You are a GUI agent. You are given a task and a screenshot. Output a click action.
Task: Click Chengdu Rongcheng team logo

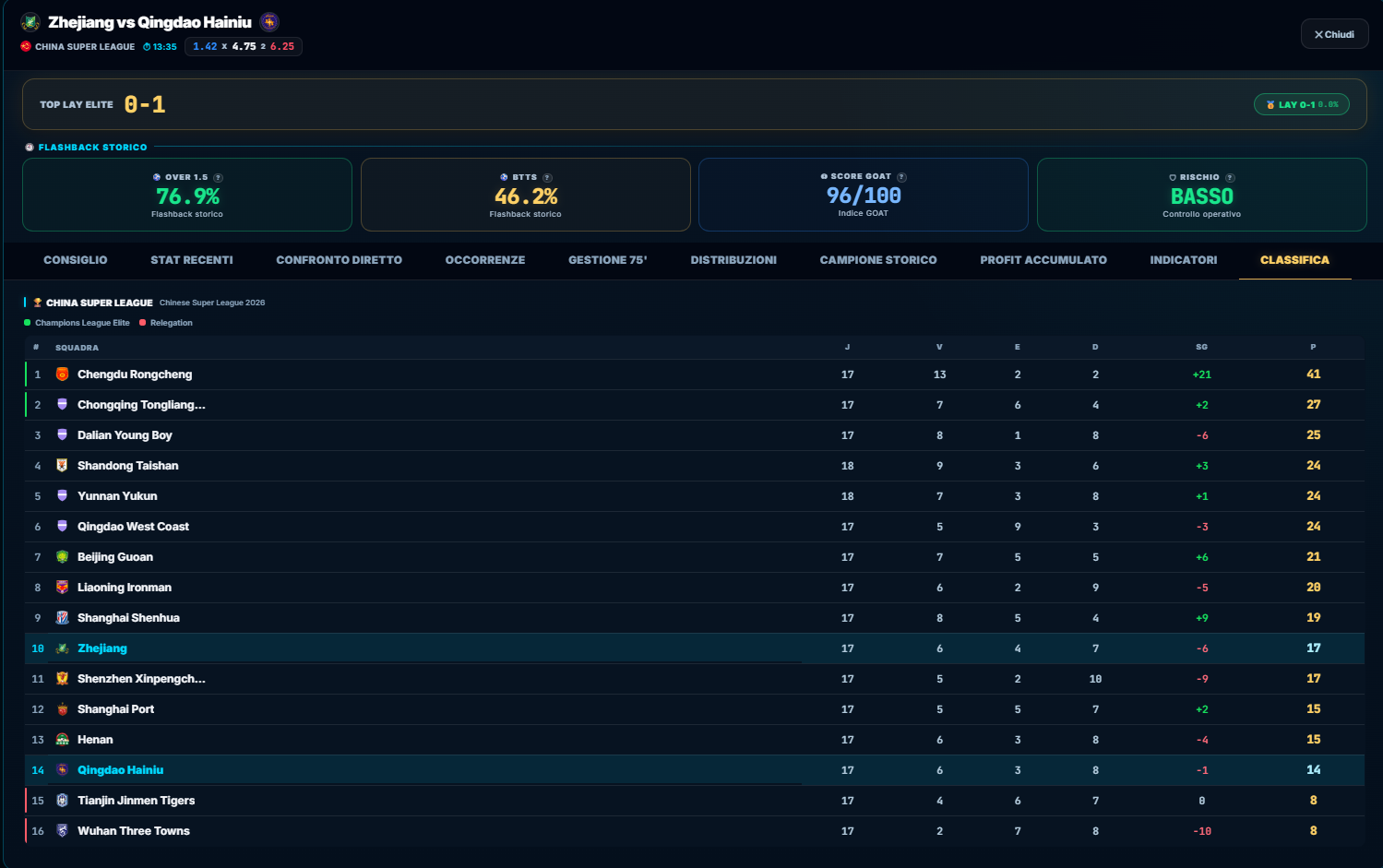[62, 375]
